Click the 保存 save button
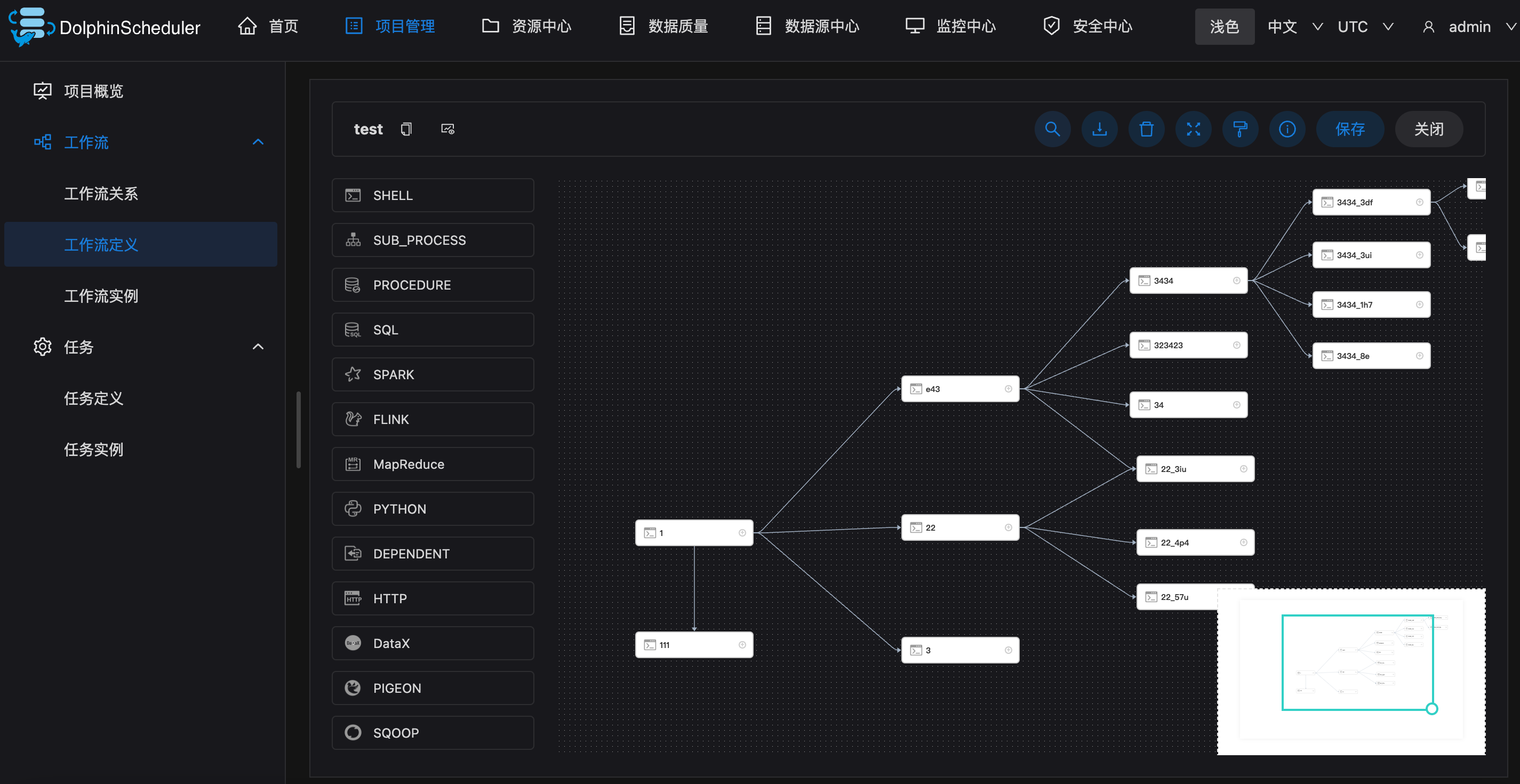This screenshot has width=1520, height=784. 1349,129
